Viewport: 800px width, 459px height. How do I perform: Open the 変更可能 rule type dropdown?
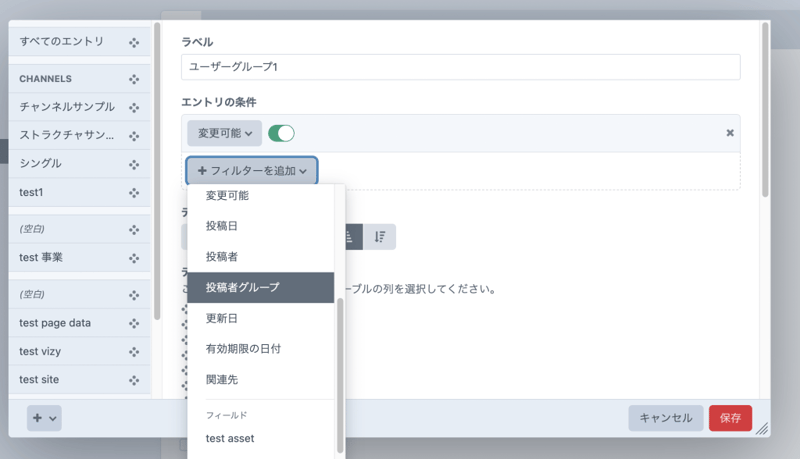point(224,133)
